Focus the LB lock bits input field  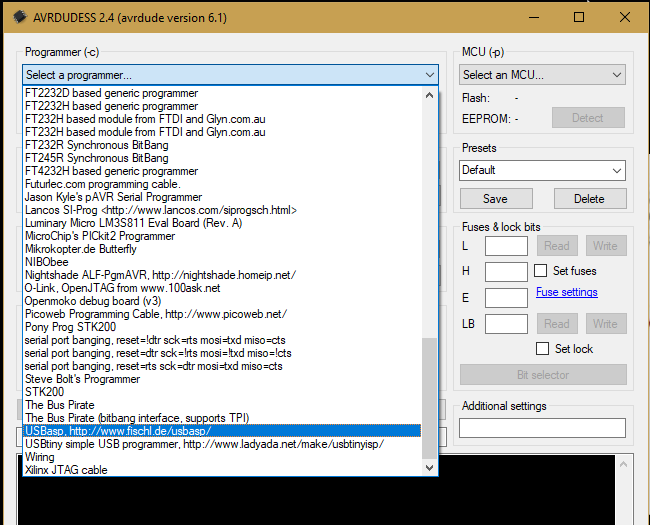[506, 324]
